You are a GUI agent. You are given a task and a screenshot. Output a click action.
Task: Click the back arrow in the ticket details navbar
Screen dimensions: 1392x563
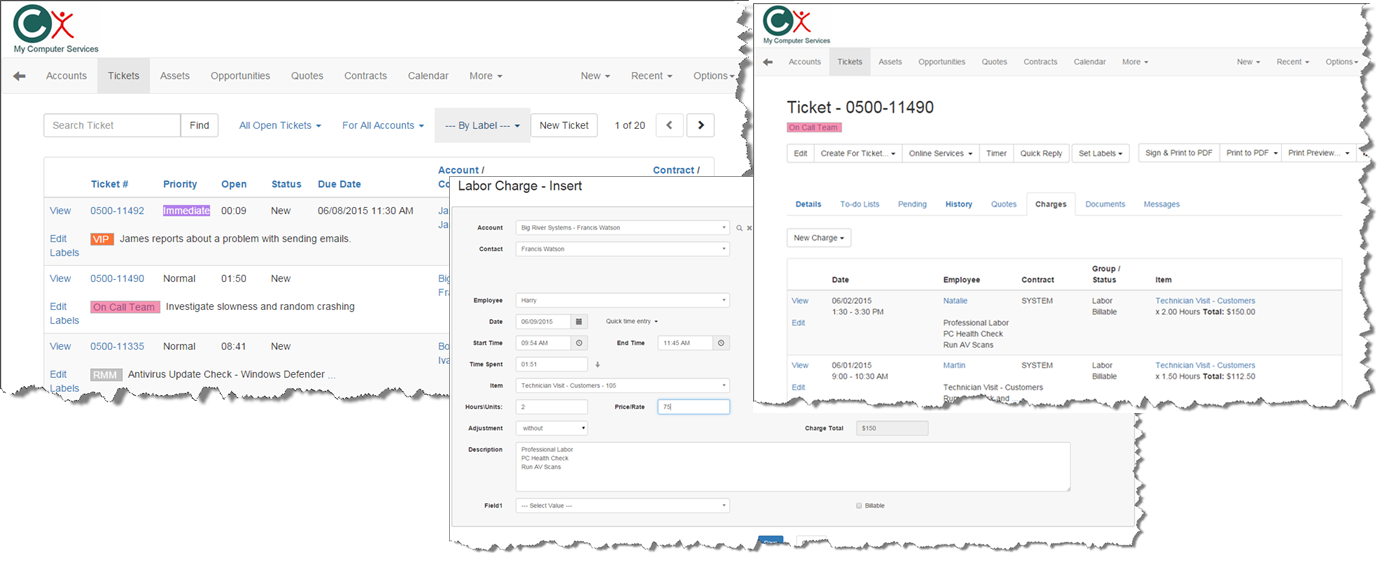(x=768, y=62)
